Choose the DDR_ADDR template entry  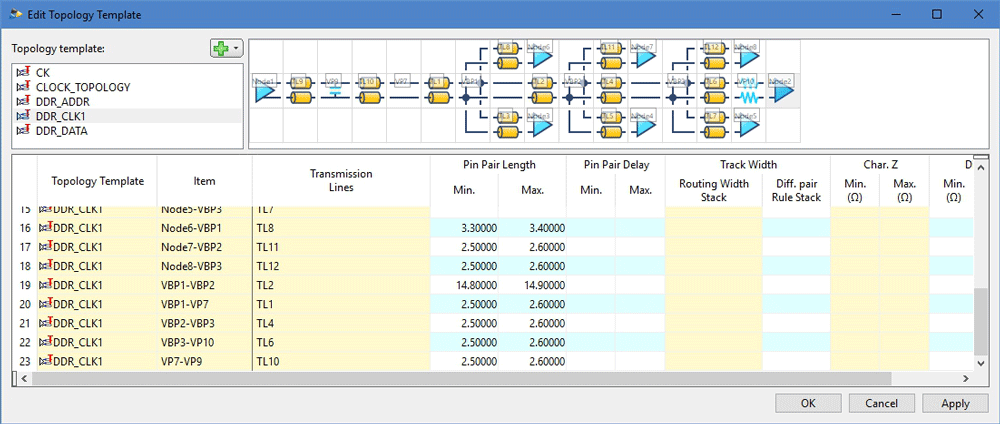click(69, 102)
